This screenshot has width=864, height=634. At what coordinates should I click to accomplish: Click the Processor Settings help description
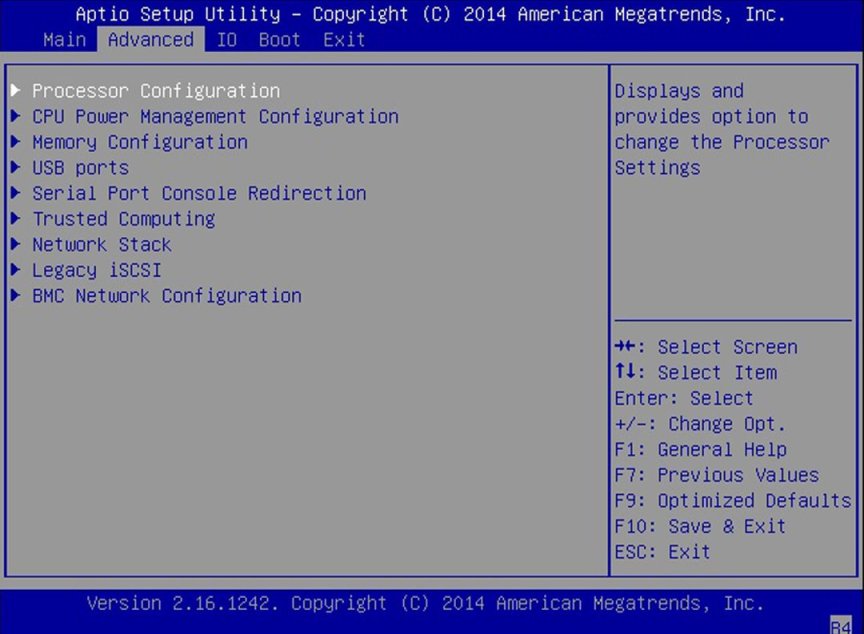pyautogui.click(x=722, y=129)
